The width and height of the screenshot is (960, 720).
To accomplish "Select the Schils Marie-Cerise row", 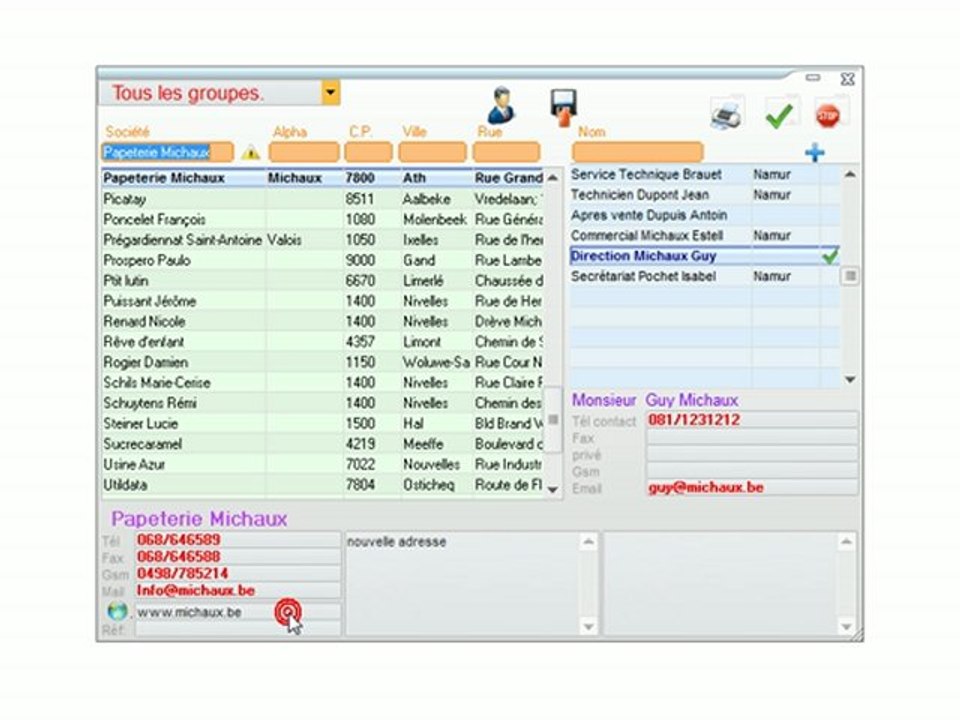I will point(323,383).
